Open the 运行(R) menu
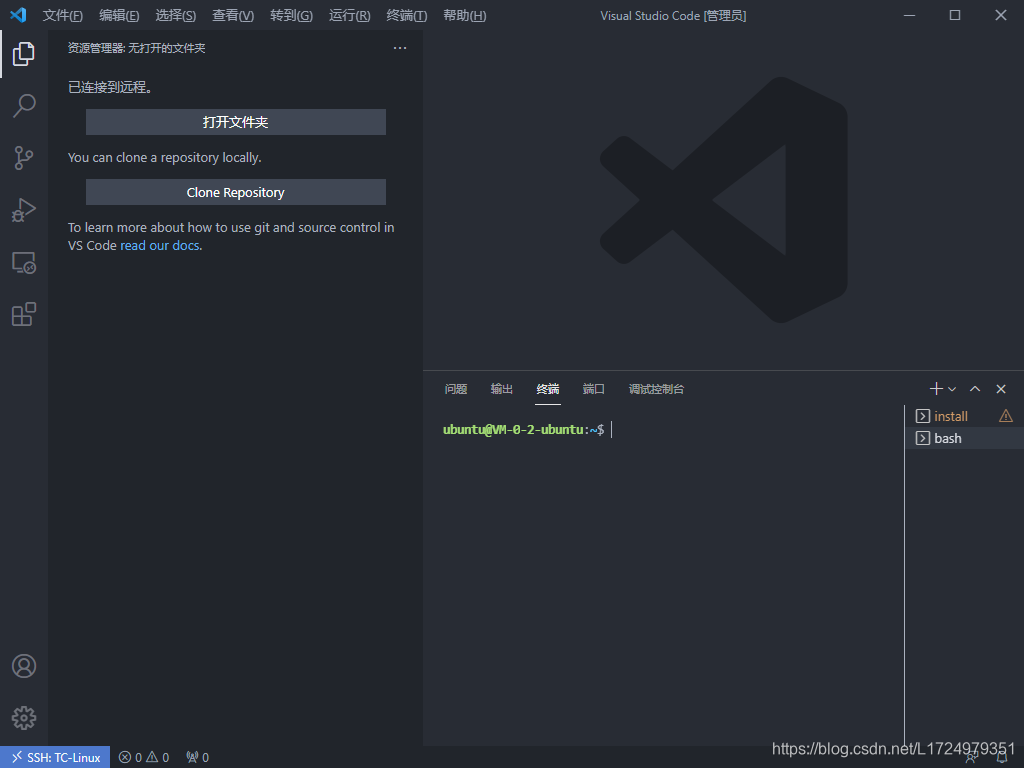Image resolution: width=1024 pixels, height=768 pixels. tap(349, 15)
